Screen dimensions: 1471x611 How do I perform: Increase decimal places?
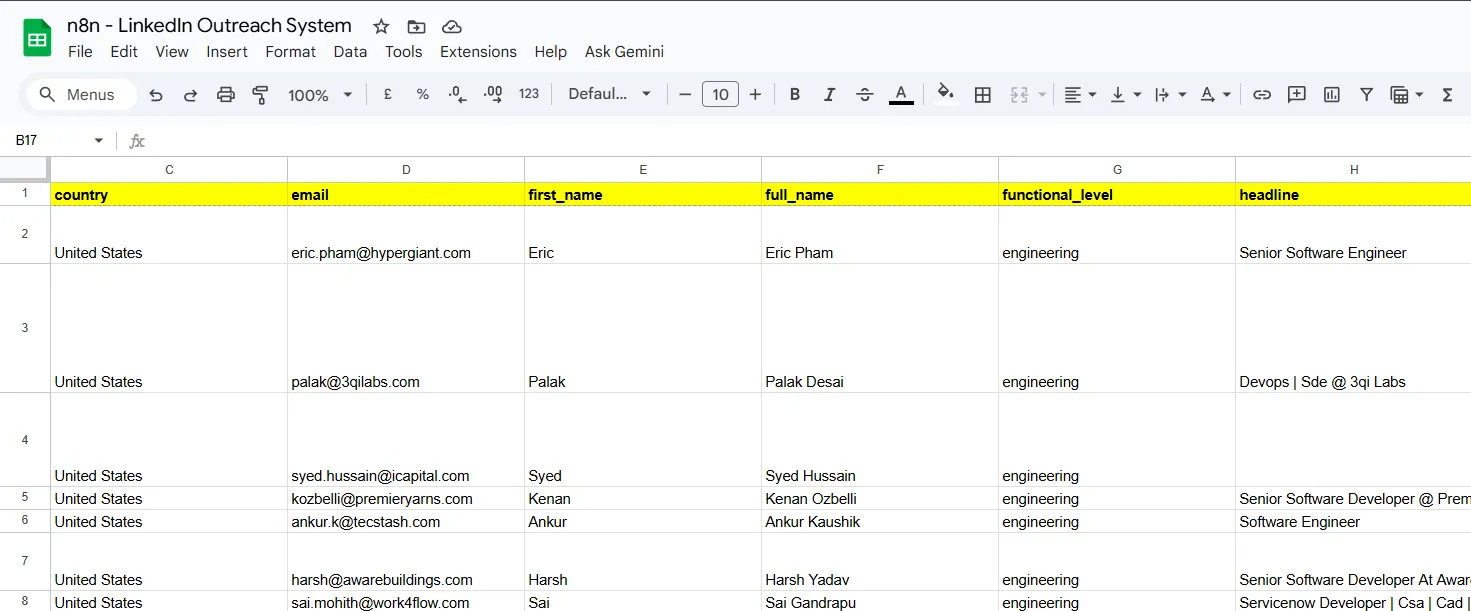(493, 94)
